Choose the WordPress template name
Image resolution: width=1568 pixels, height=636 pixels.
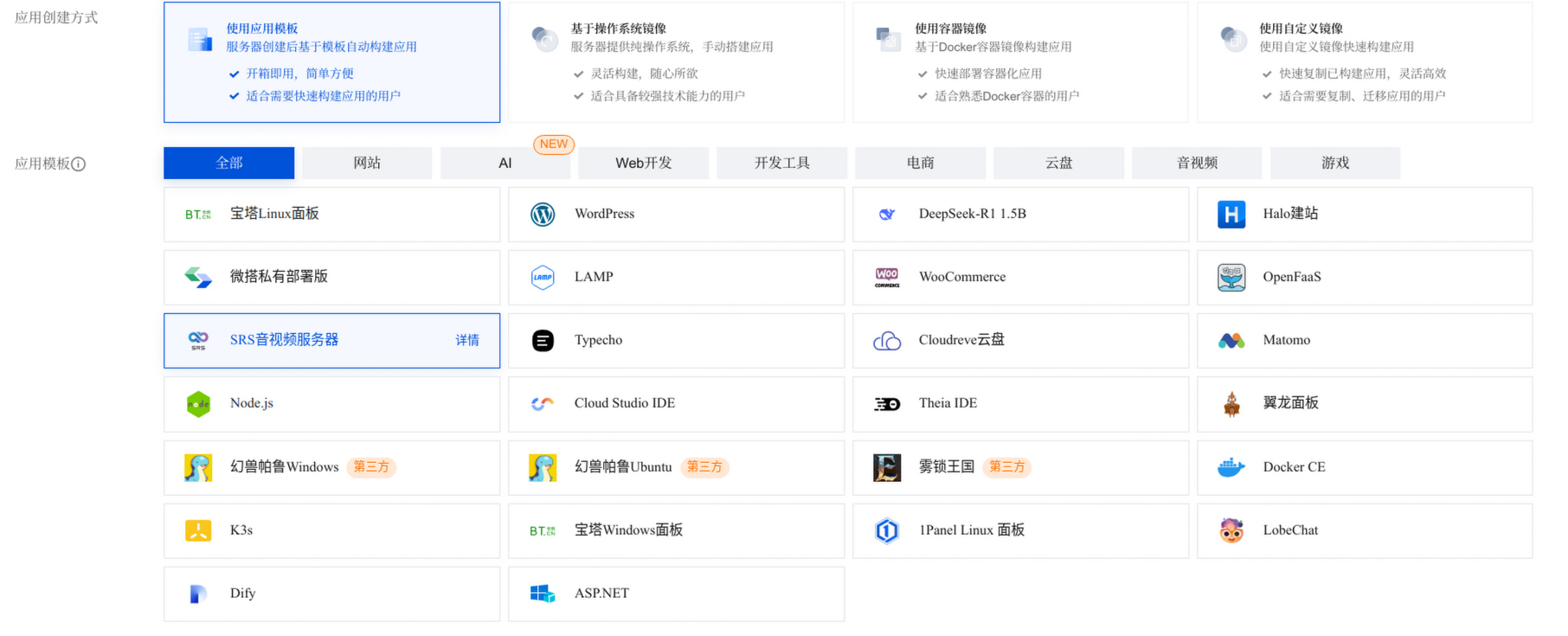(x=604, y=214)
